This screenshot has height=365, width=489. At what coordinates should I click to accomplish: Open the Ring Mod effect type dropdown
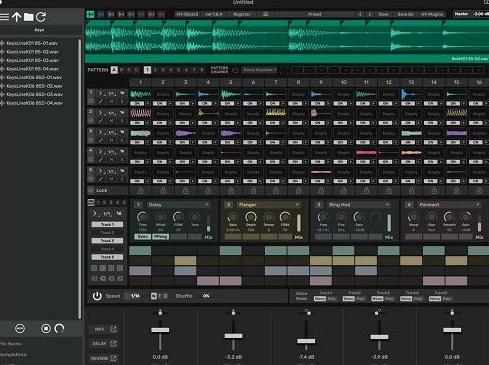click(x=359, y=205)
